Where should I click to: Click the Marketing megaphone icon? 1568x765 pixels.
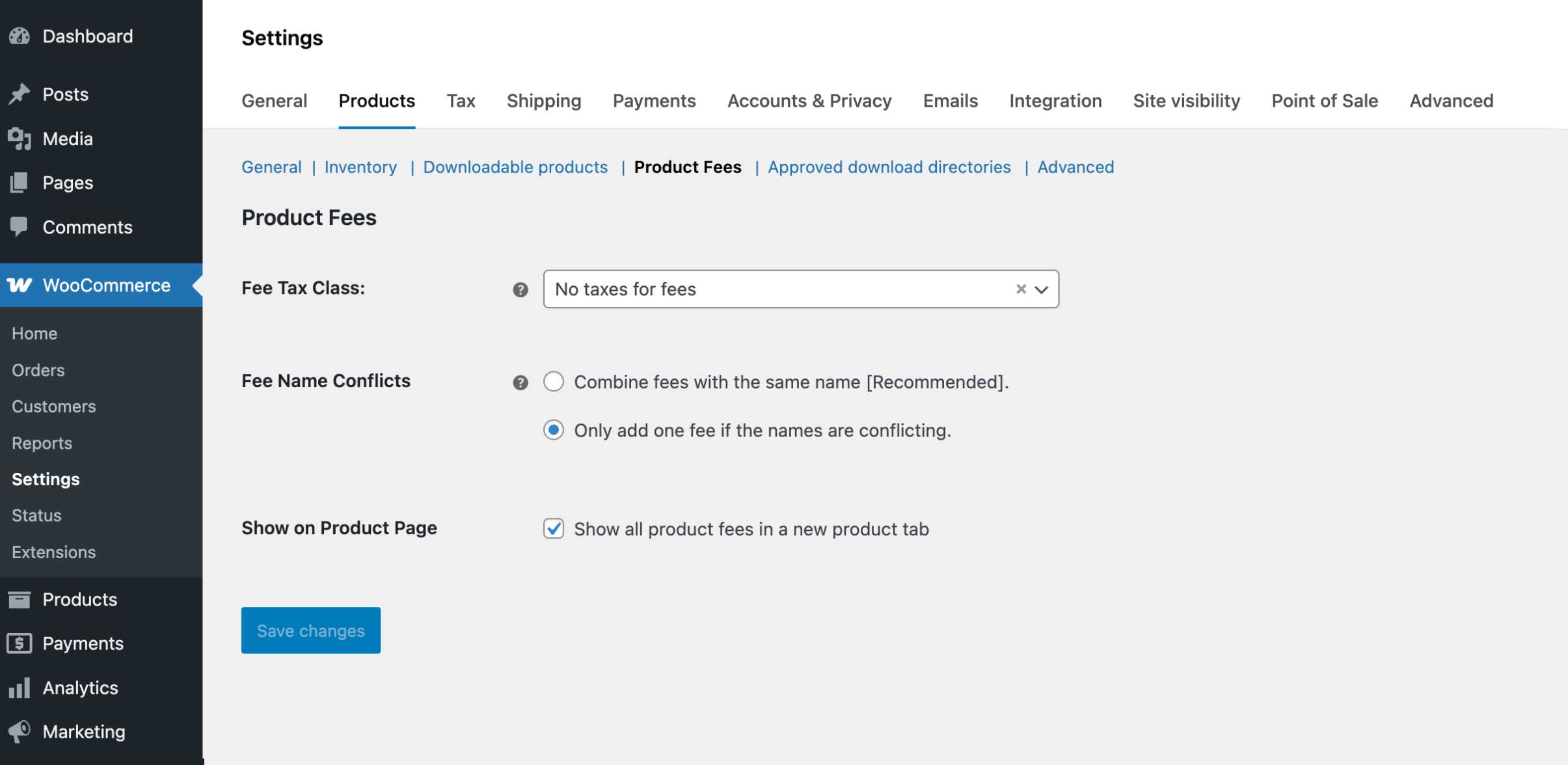20,731
